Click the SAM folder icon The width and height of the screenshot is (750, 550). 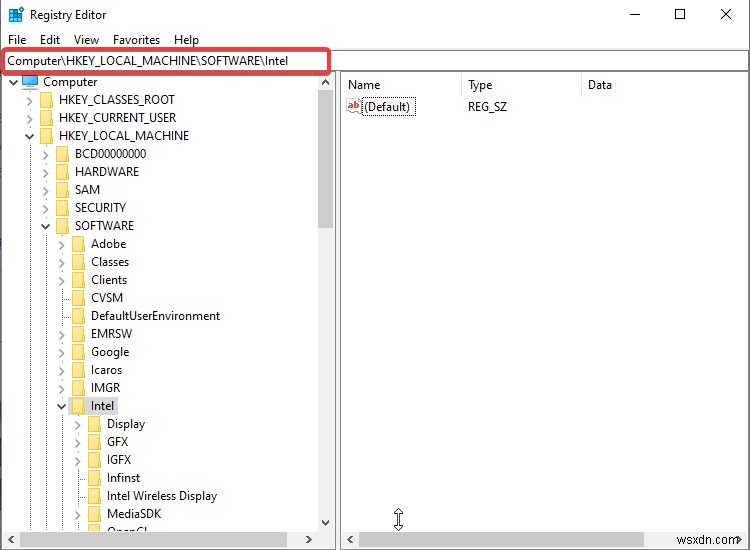62,190
